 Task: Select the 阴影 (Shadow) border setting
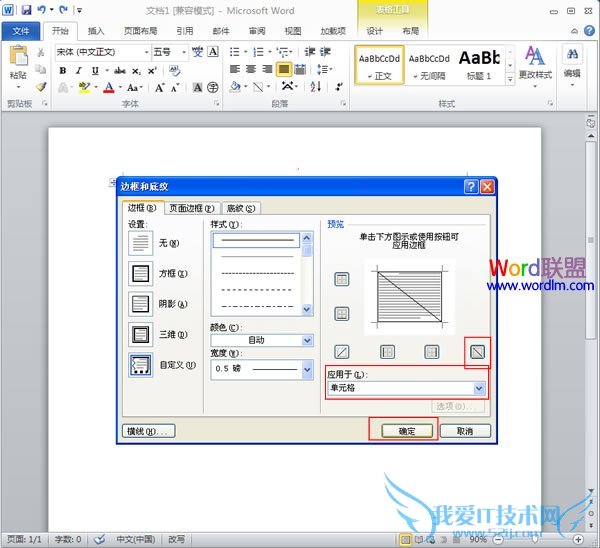click(x=140, y=304)
